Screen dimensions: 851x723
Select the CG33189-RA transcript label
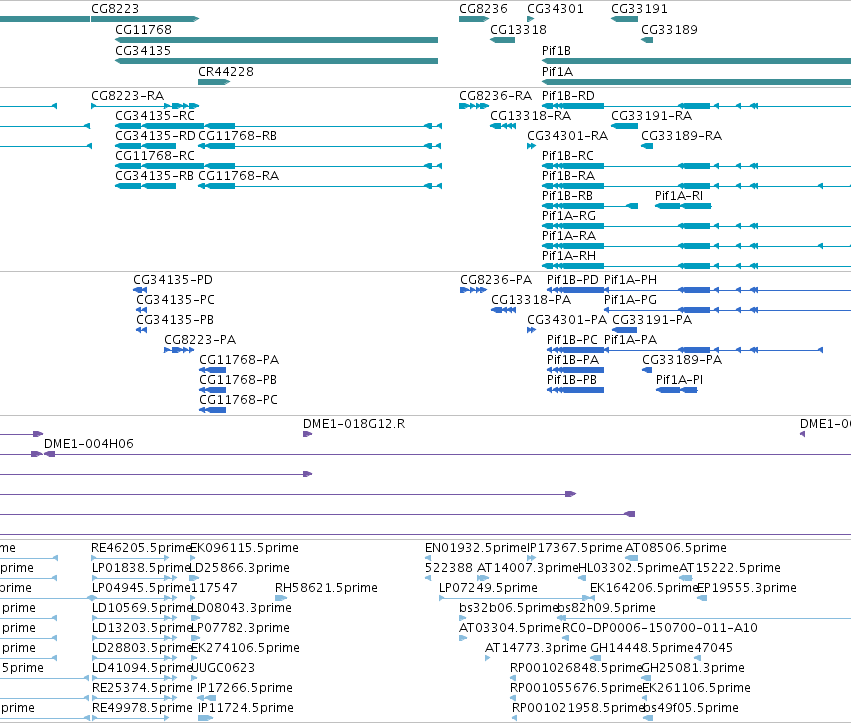(x=682, y=136)
